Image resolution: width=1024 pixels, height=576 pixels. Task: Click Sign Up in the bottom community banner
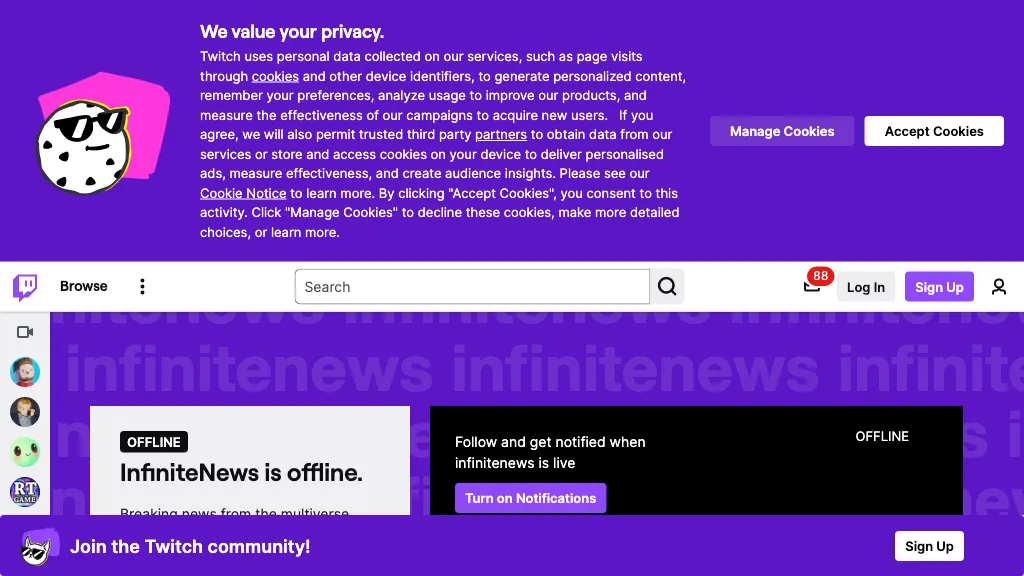[x=929, y=546]
